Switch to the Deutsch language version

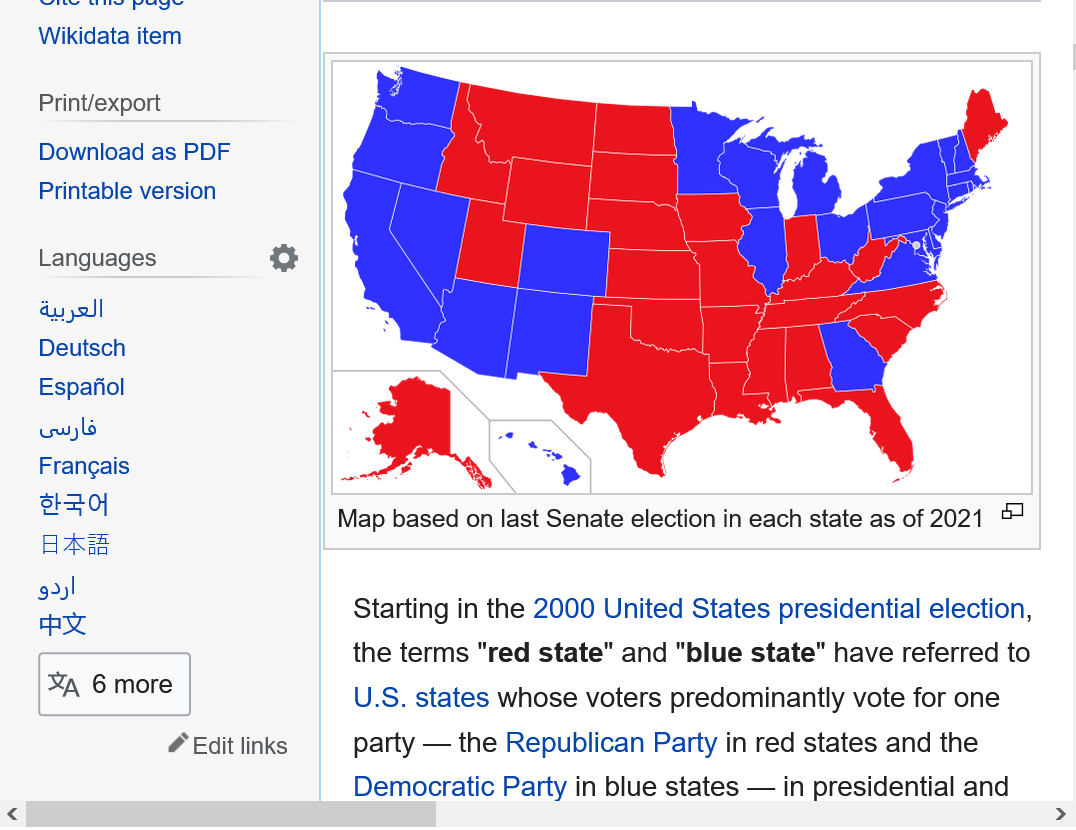coord(82,348)
